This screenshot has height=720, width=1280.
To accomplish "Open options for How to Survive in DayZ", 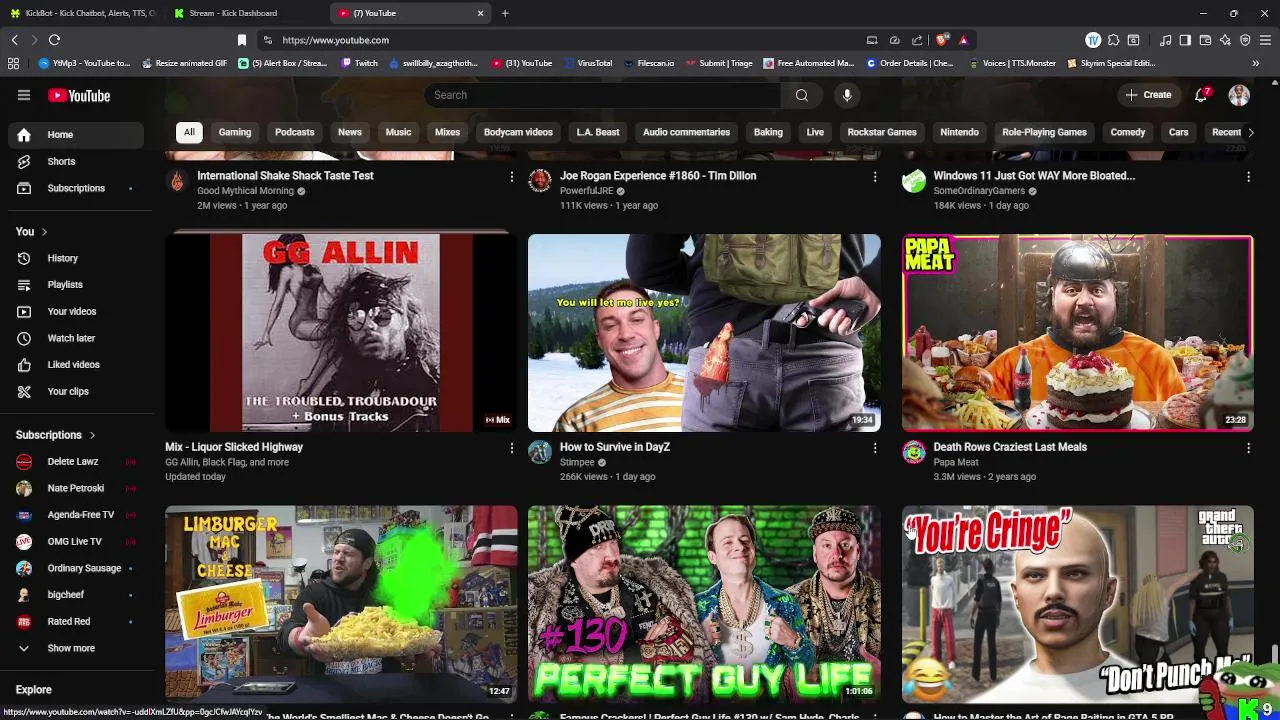I will (x=875, y=448).
